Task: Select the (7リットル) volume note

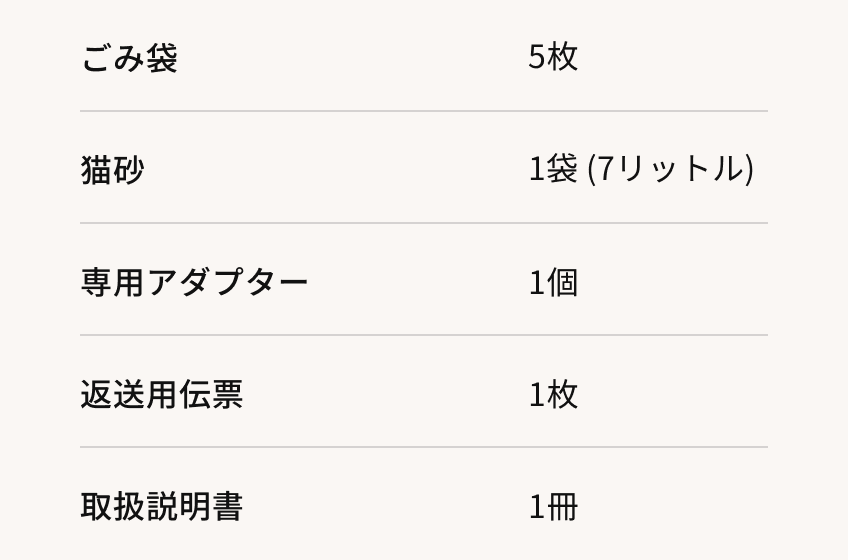Action: pyautogui.click(x=670, y=169)
